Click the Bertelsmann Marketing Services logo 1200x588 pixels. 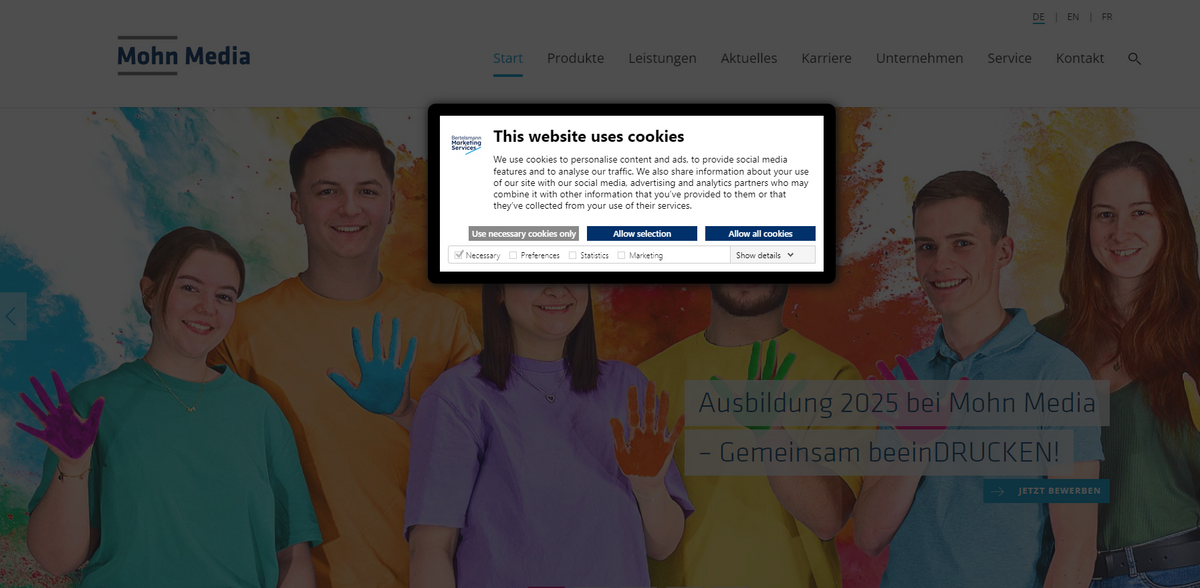pyautogui.click(x=466, y=144)
